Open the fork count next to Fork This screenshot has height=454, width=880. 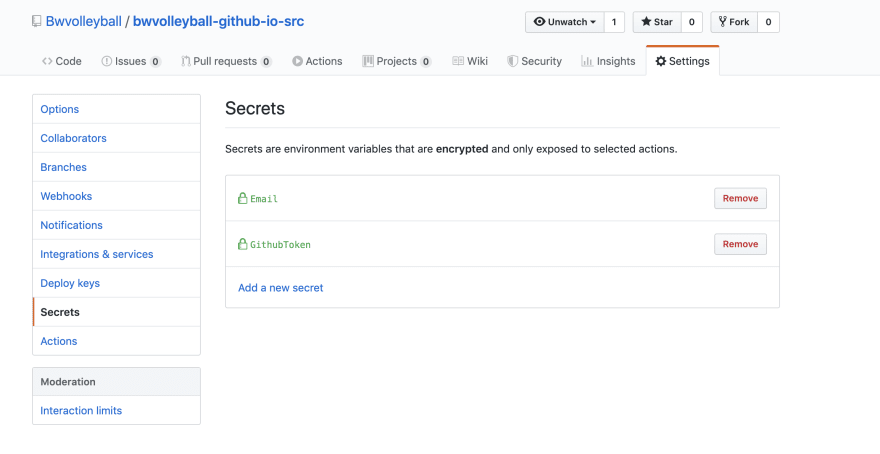tap(768, 22)
